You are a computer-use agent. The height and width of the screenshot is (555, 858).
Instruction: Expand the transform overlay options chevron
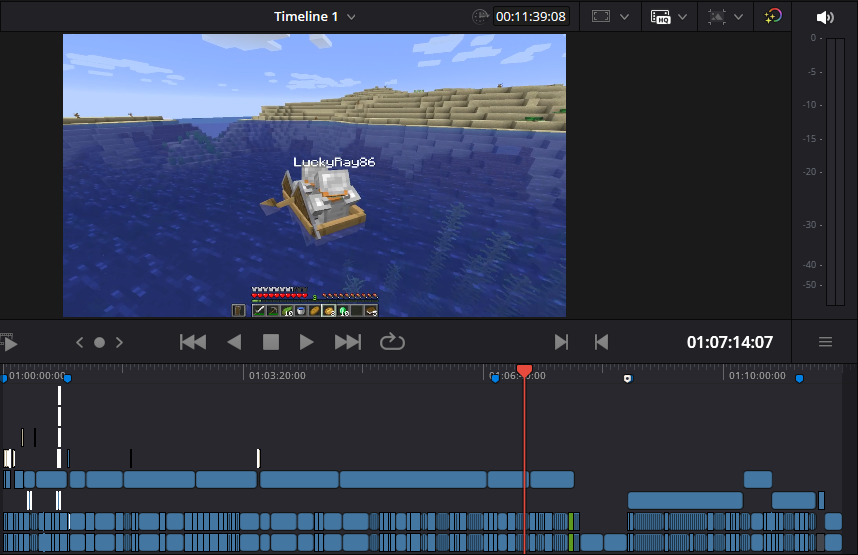[738, 17]
